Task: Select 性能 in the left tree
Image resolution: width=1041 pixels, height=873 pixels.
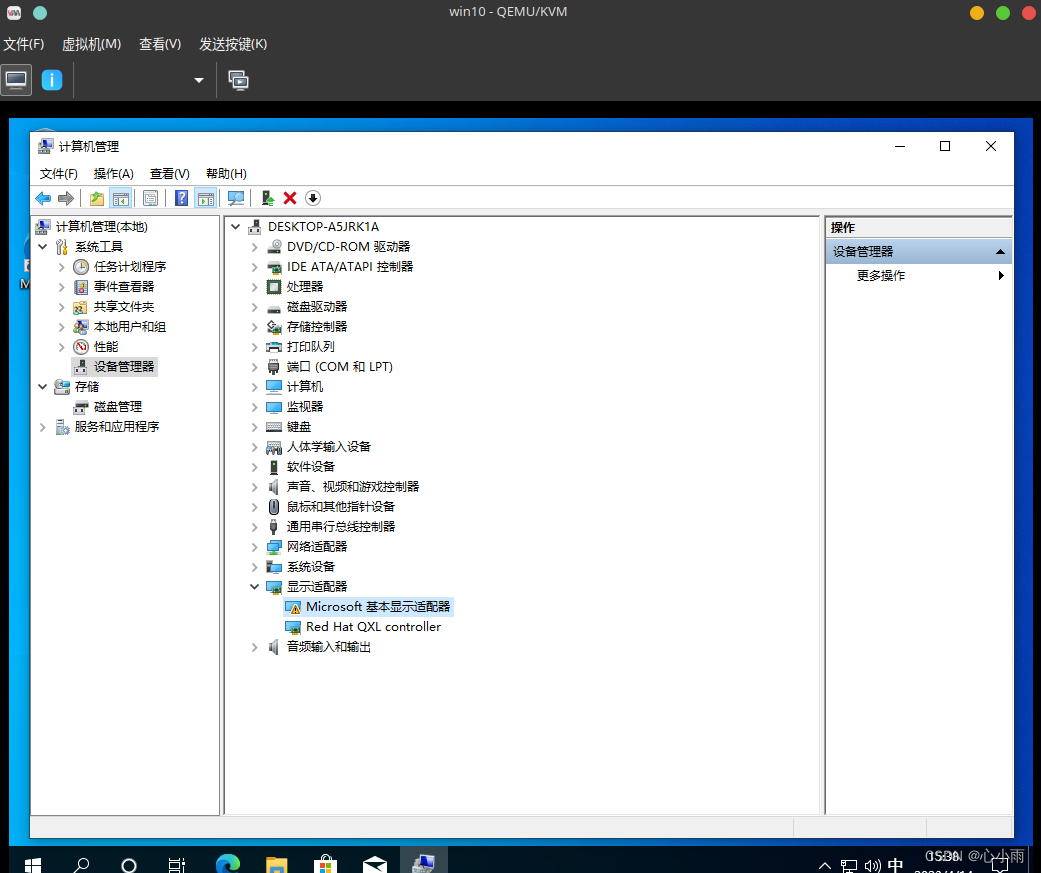Action: click(x=106, y=347)
